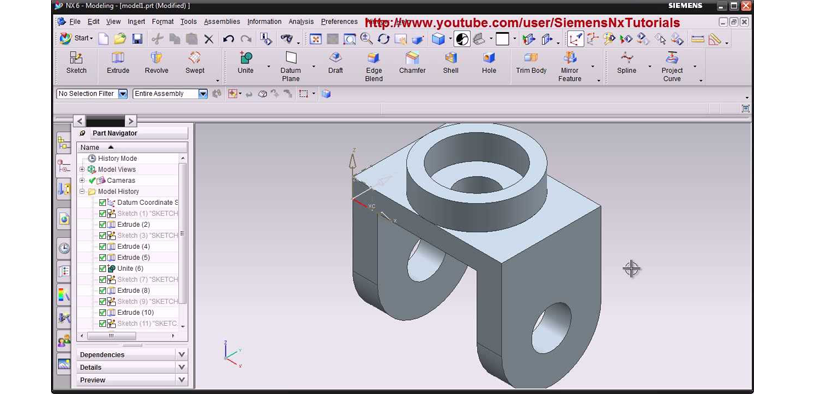Toggle the Extrude (5) checkbox

[102, 258]
